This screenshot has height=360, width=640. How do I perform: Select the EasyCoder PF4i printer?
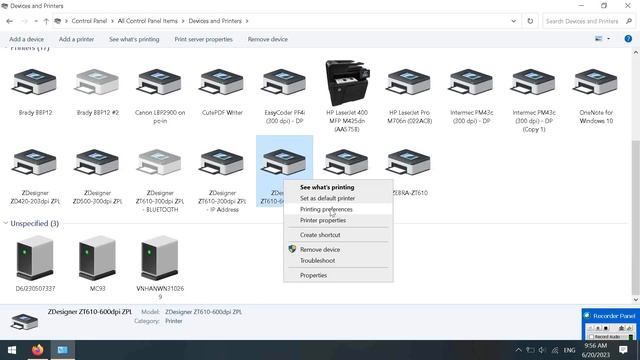pyautogui.click(x=284, y=96)
